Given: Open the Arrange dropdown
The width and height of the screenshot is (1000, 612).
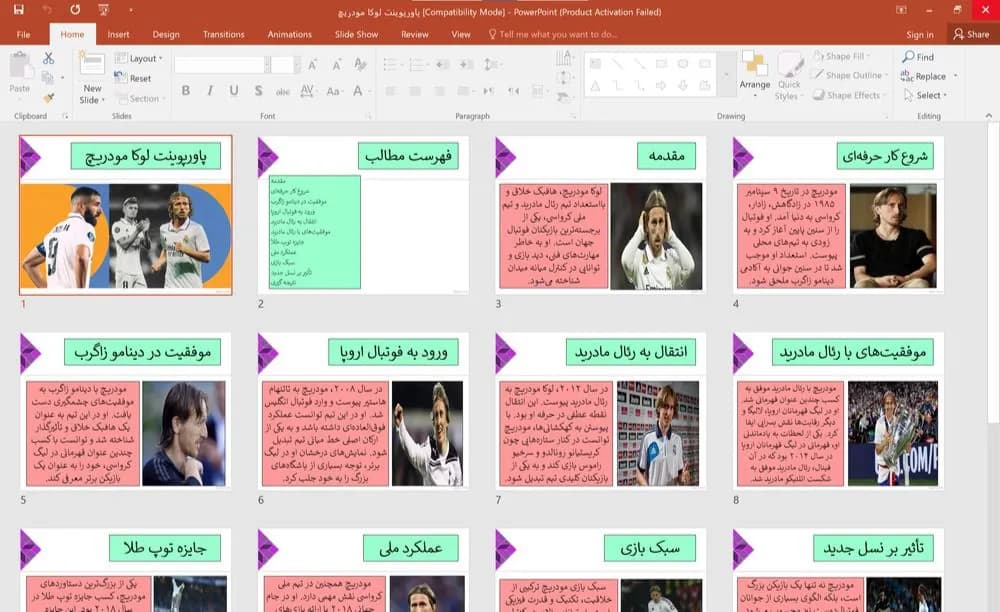Looking at the screenshot, I should pyautogui.click(x=755, y=75).
